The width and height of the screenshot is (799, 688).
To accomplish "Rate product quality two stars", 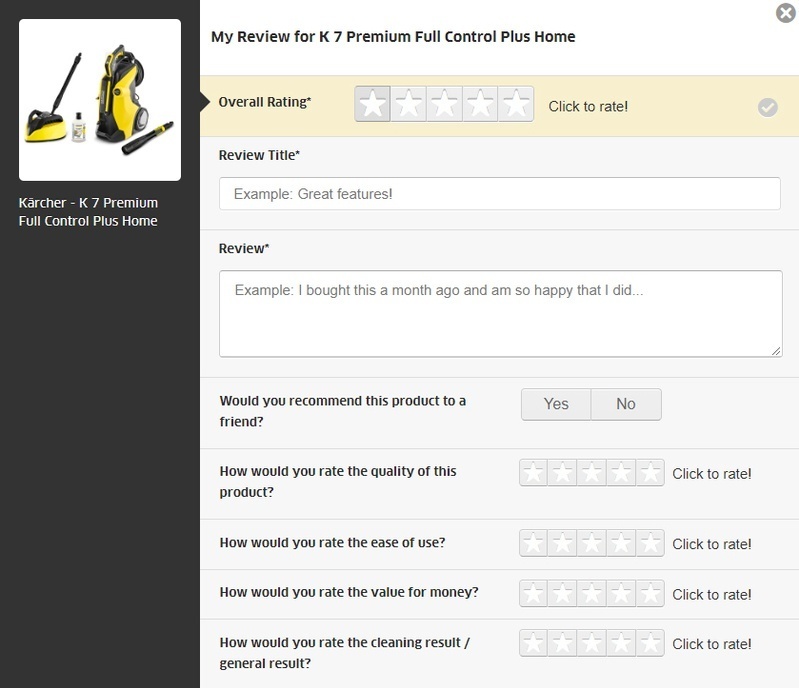I will 563,473.
